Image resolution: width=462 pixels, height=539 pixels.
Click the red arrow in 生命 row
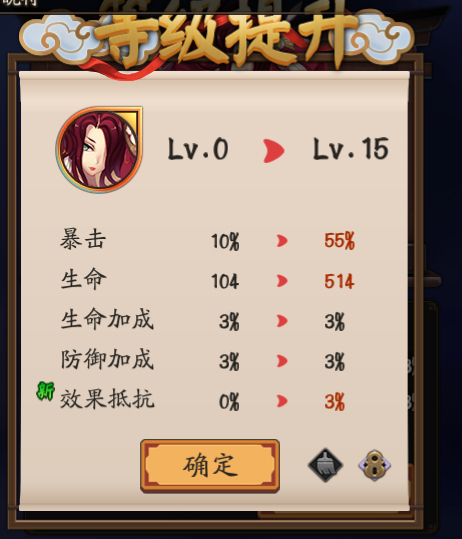282,281
